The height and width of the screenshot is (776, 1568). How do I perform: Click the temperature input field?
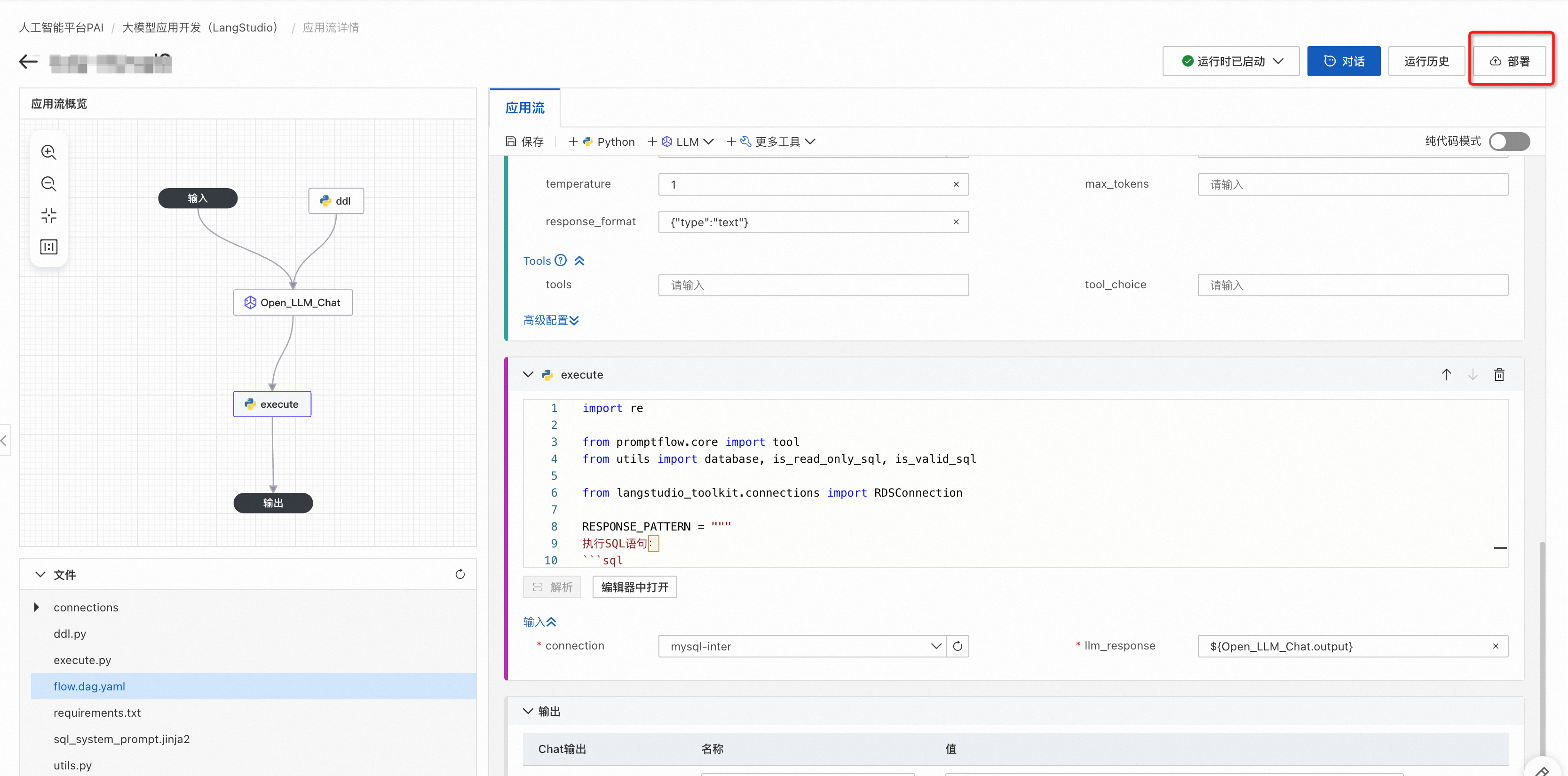click(x=813, y=184)
